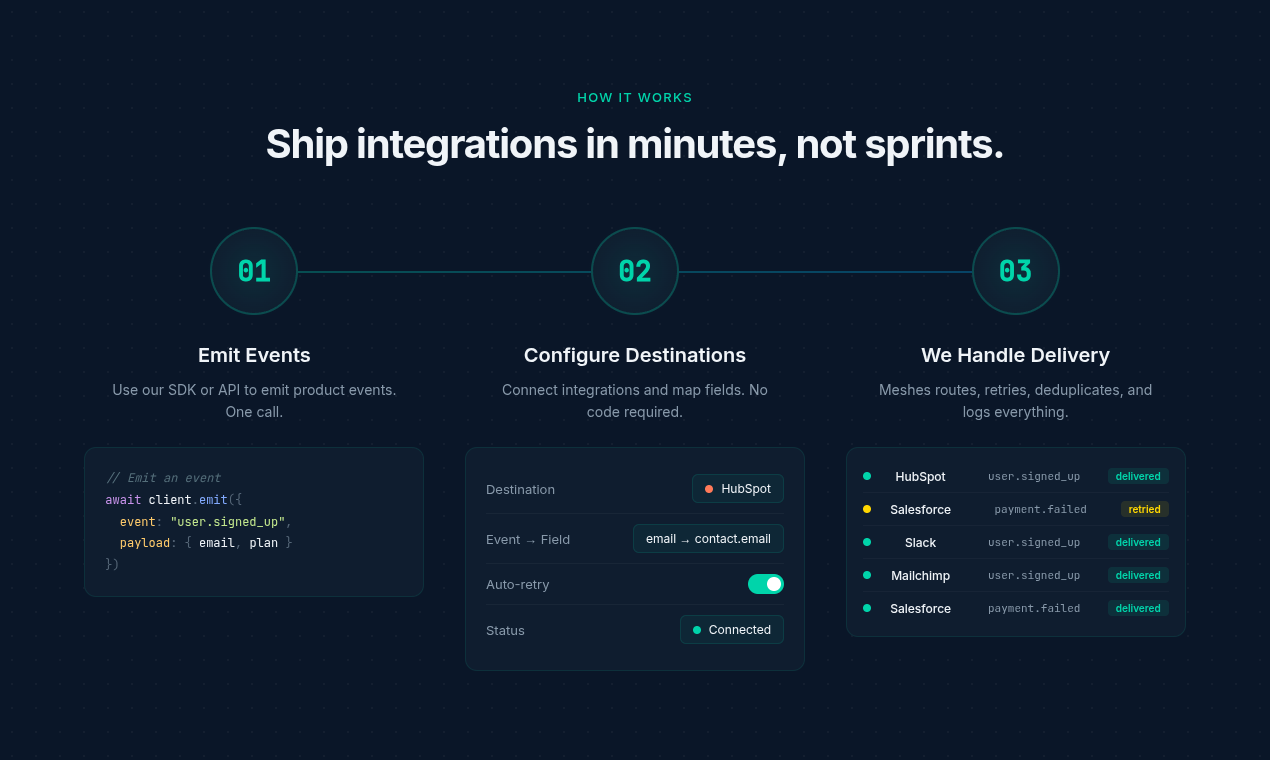Toggle the Auto-retry switch off
This screenshot has height=760, width=1270.
tap(766, 584)
